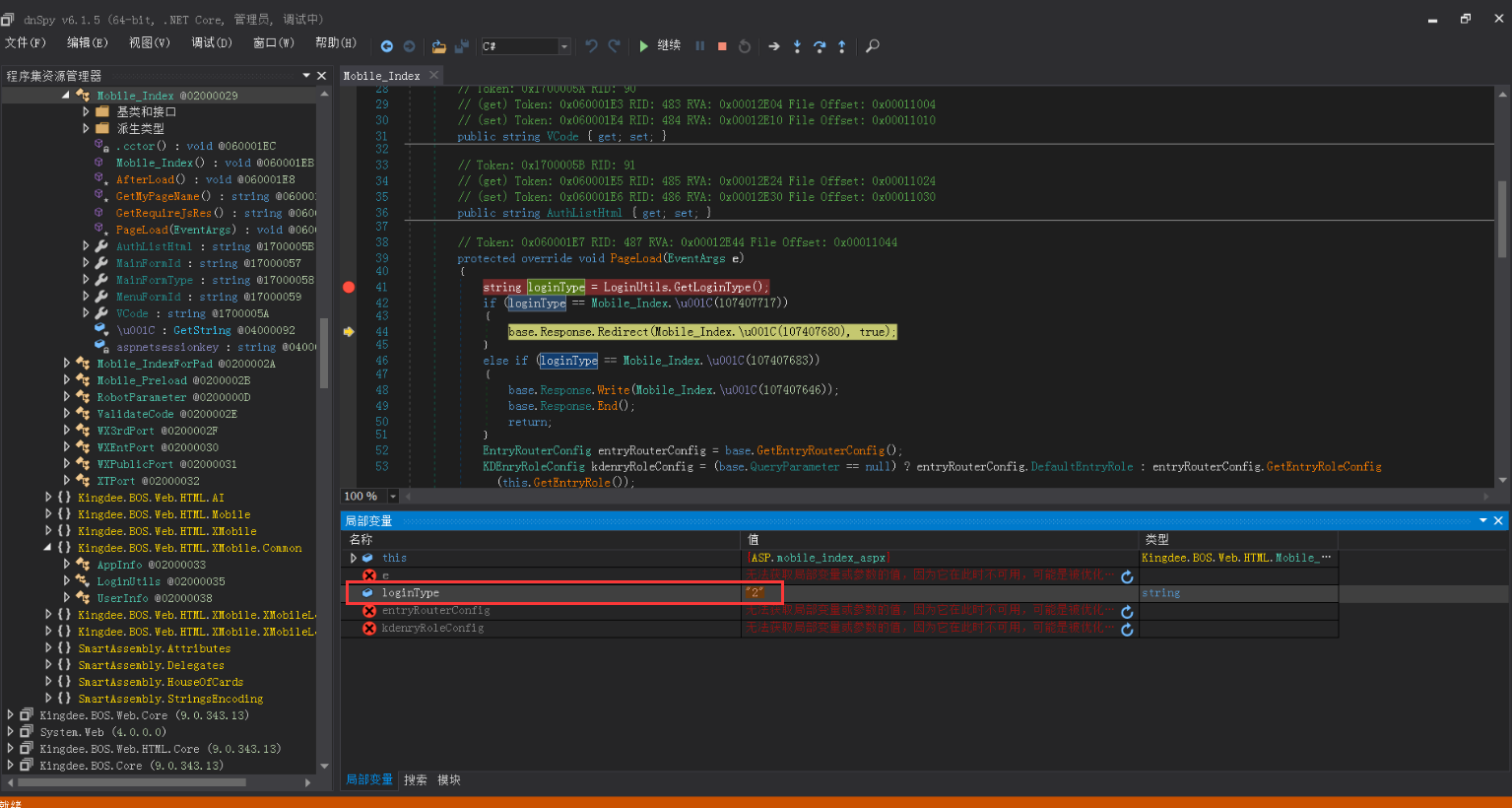The image size is (1512, 808).
Task: Open the C# language dropdown
Action: pyautogui.click(x=564, y=46)
